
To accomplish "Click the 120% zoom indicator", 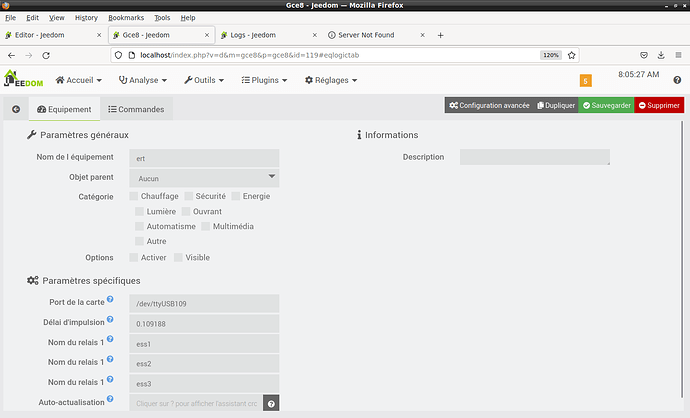I will [x=551, y=55].
